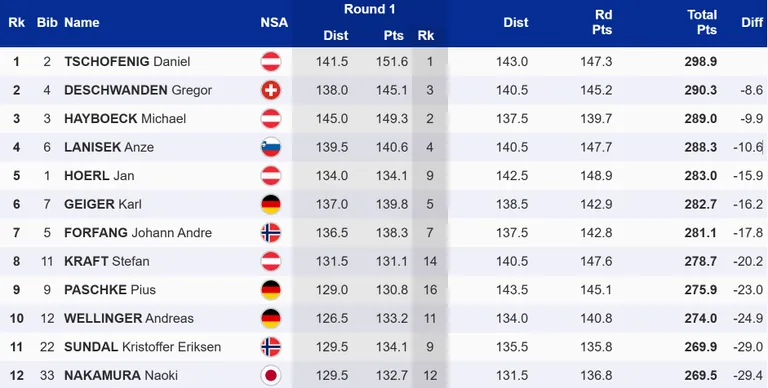Click Germany flag icon beside GEIGER Karl
Image resolution: width=768 pixels, height=388 pixels.
(x=270, y=204)
